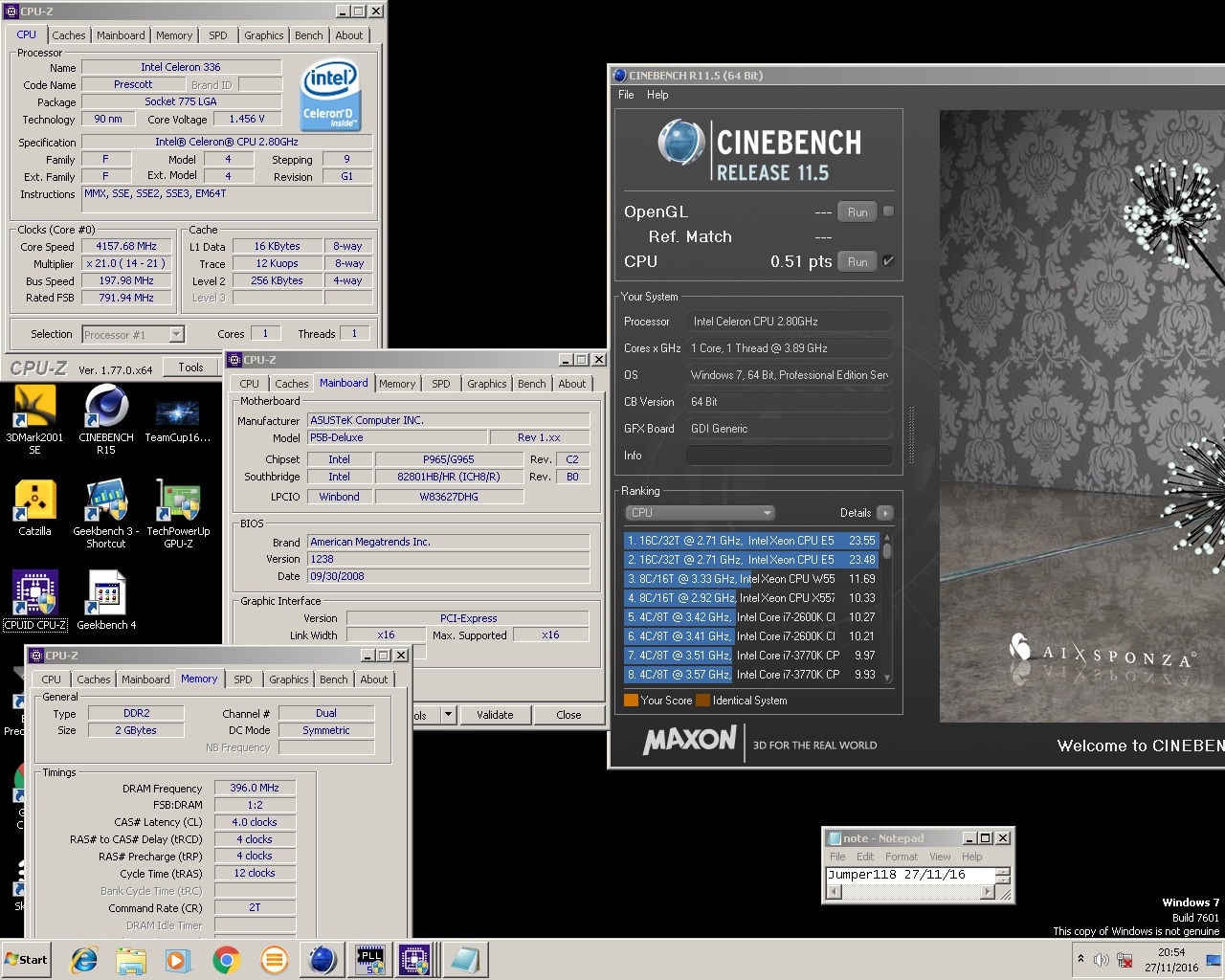Toggle the CPU test checkbox in CINEBENCH
The width and height of the screenshot is (1225, 980).
click(888, 261)
